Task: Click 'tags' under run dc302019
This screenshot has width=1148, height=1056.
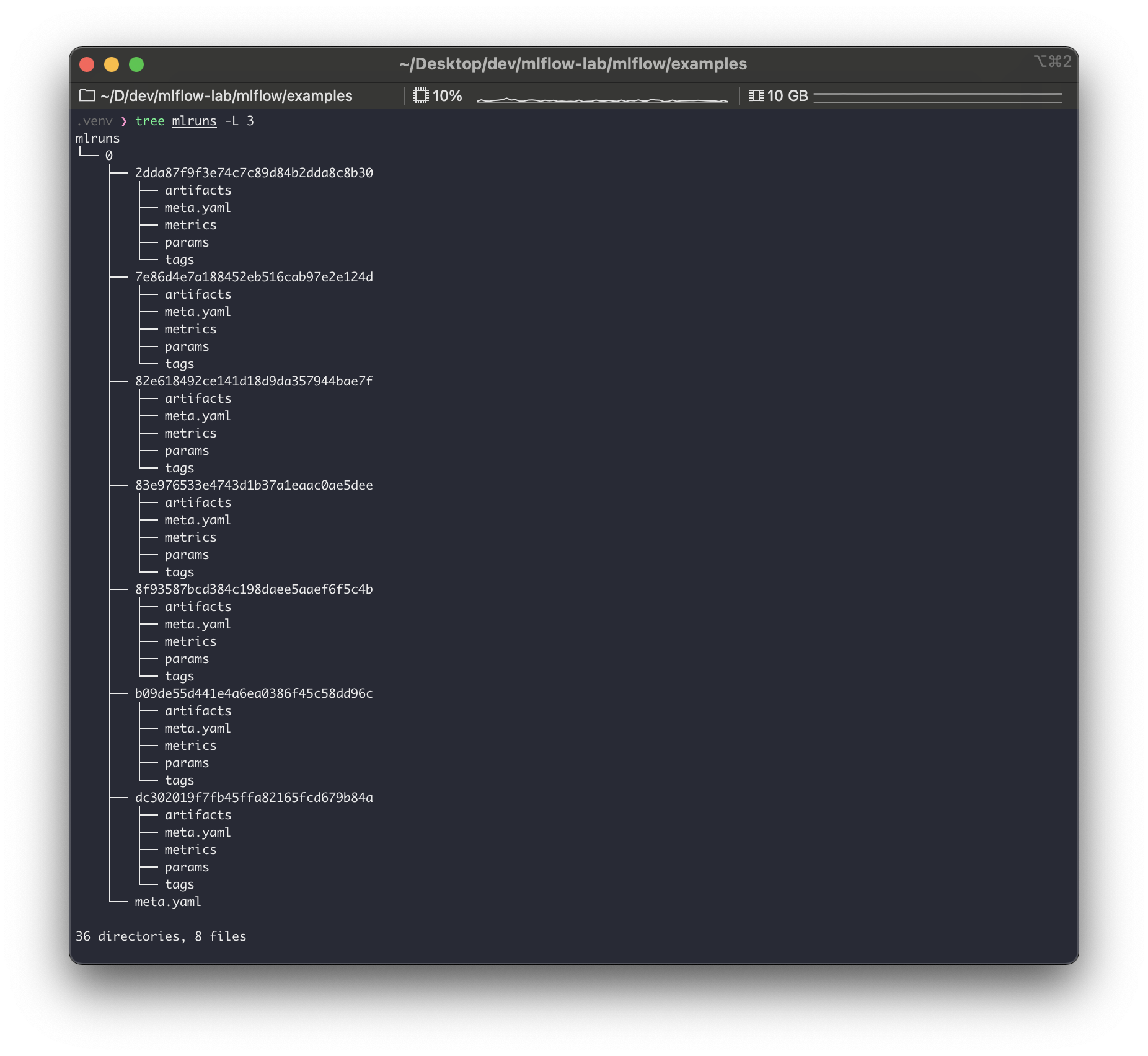Action: tap(179, 884)
